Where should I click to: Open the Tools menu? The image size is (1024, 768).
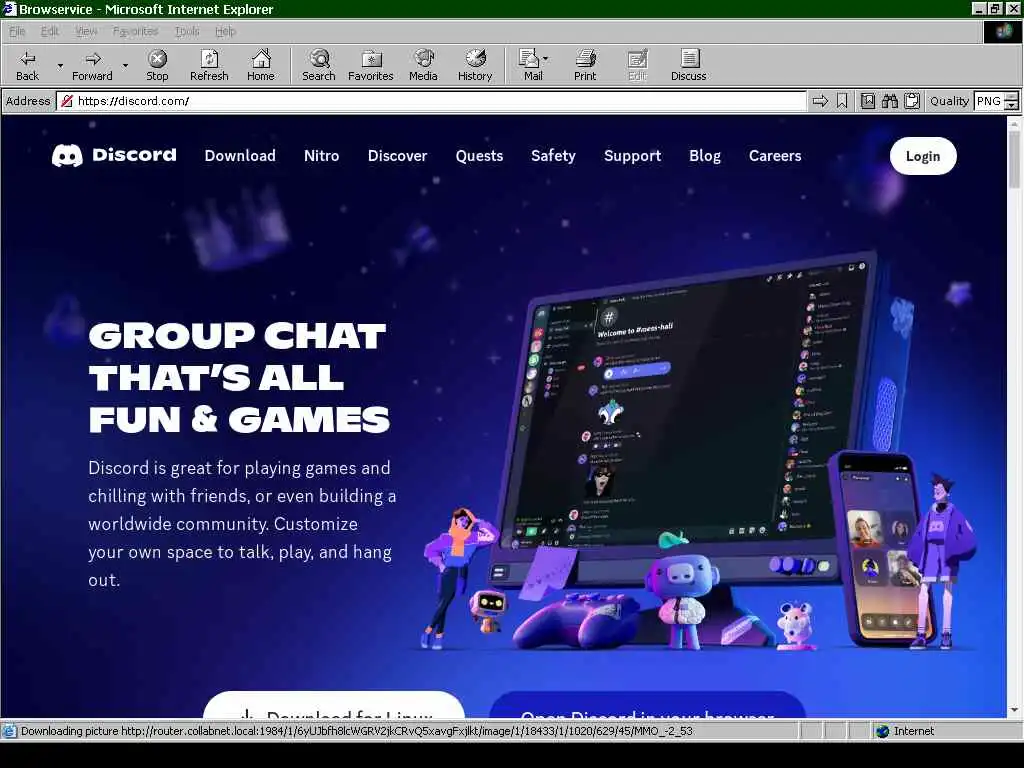[x=187, y=31]
